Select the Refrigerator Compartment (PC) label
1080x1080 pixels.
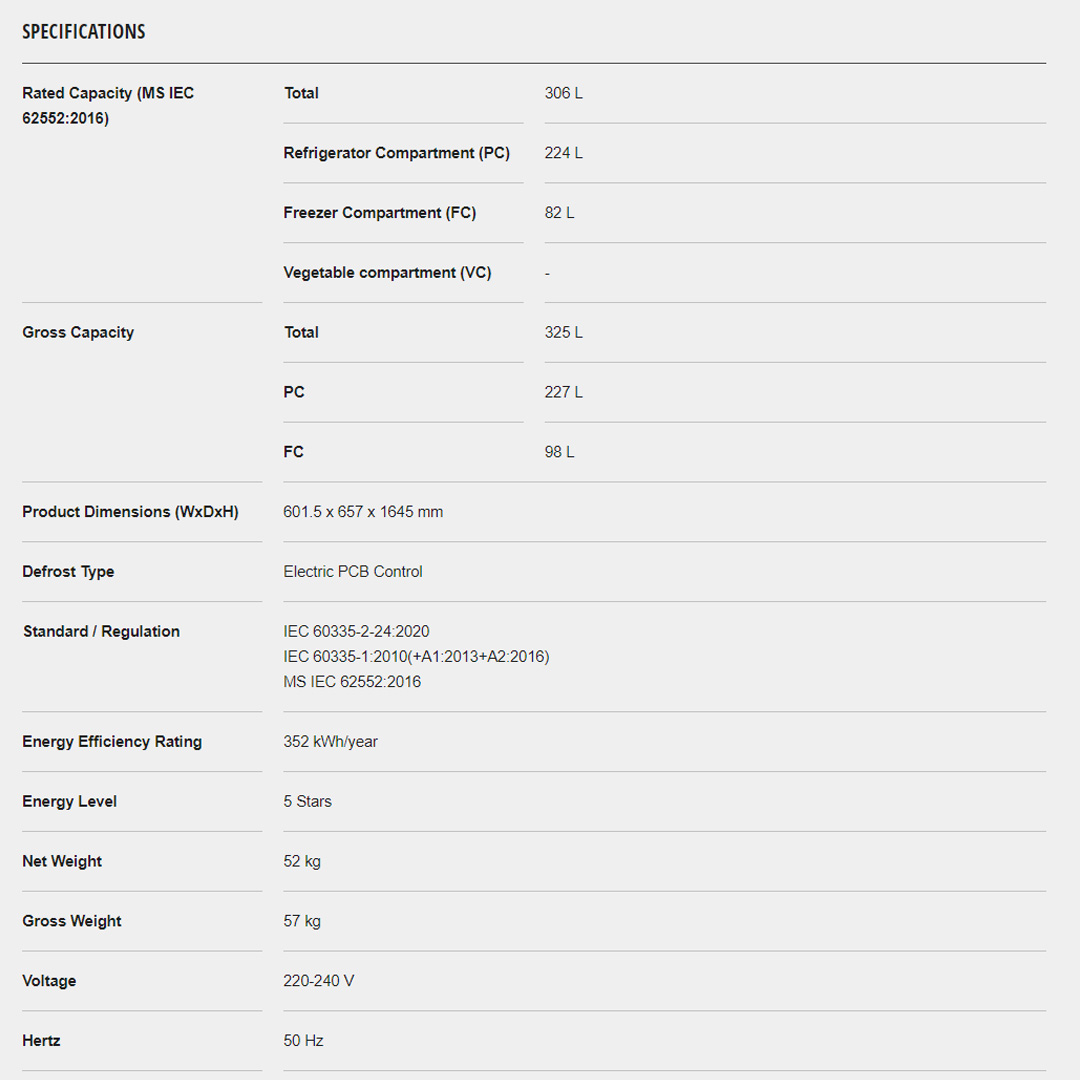click(x=396, y=153)
